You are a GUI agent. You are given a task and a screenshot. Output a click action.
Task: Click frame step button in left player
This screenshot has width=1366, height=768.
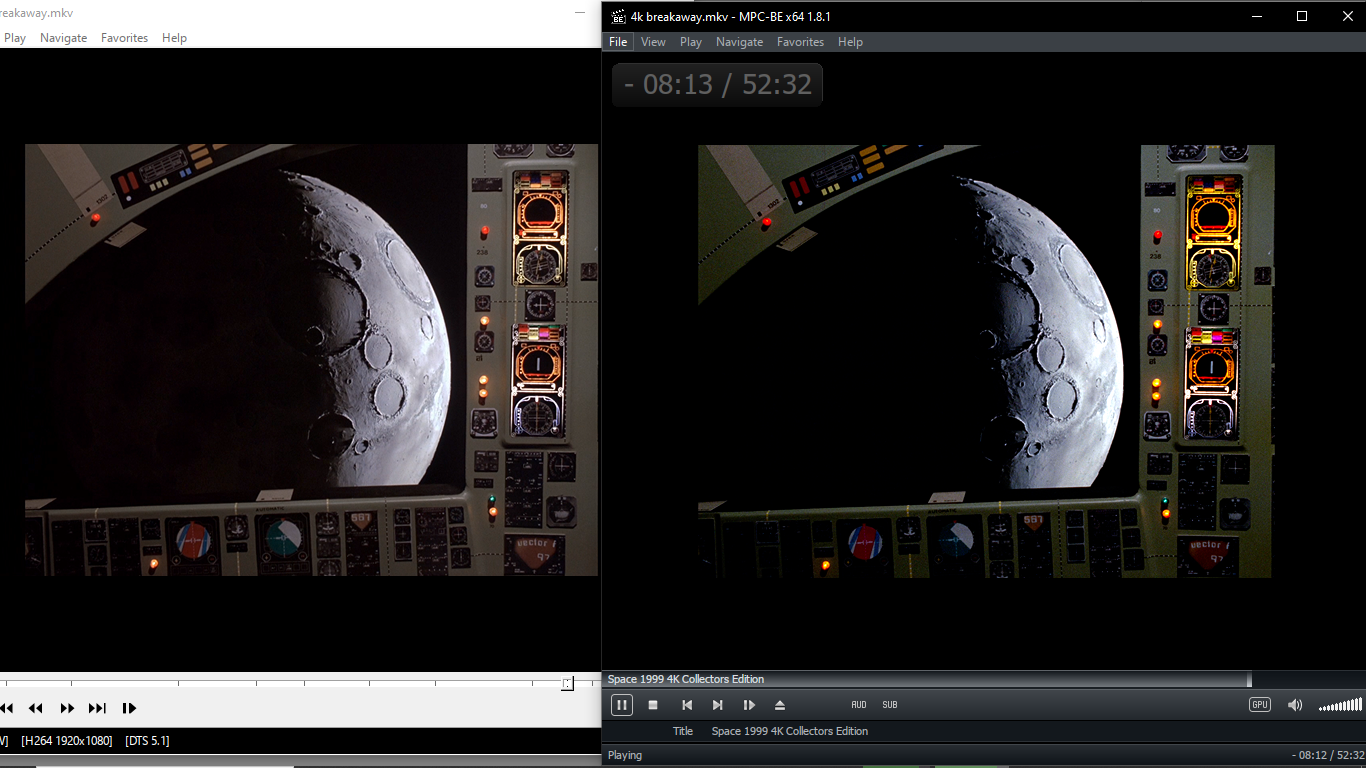pos(129,708)
